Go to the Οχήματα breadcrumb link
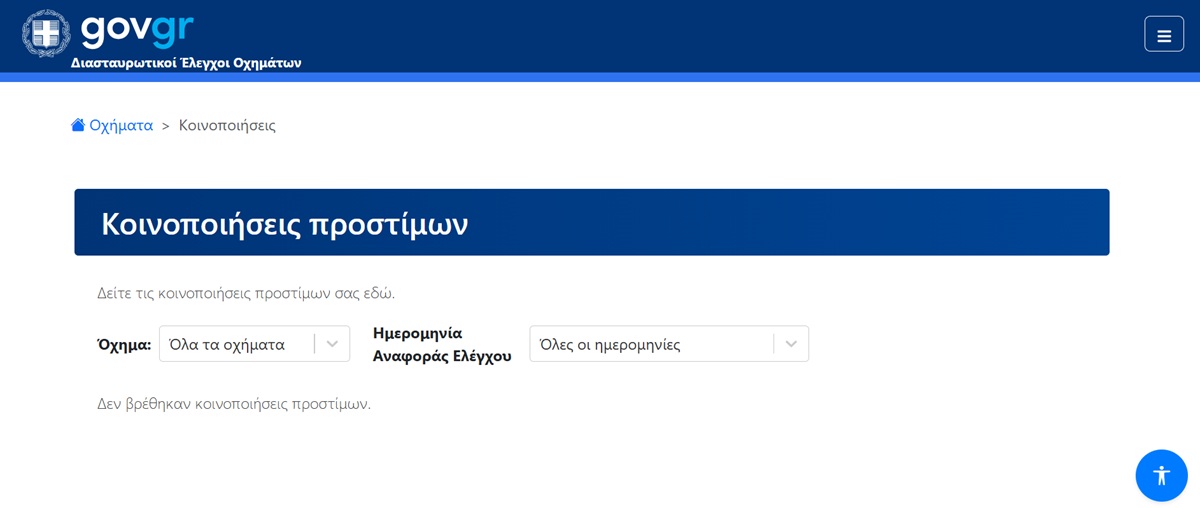1200x508 pixels. (x=121, y=125)
